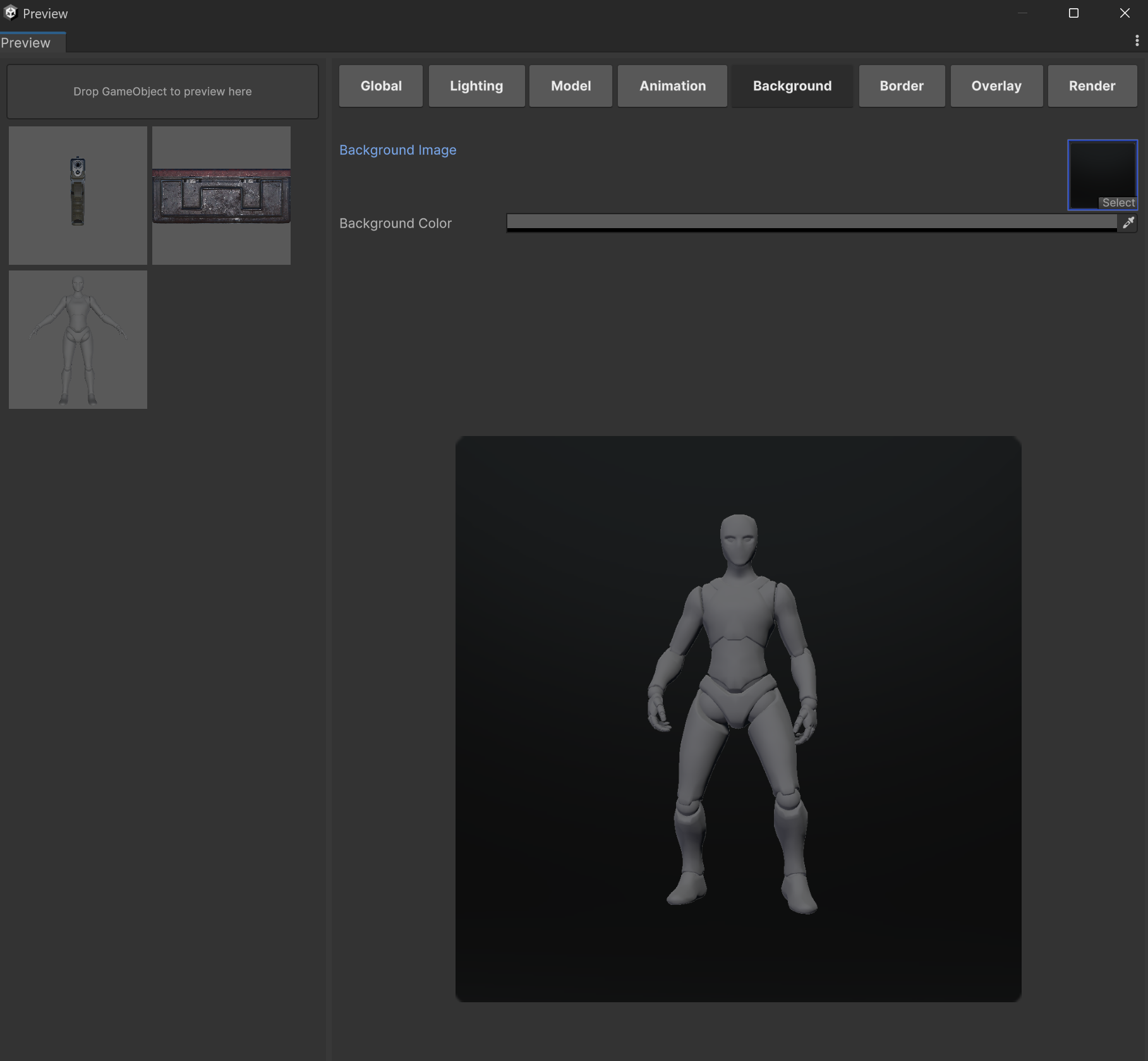This screenshot has width=1148, height=1061.
Task: Select the humanoid T-pose thumbnail
Action: [78, 339]
